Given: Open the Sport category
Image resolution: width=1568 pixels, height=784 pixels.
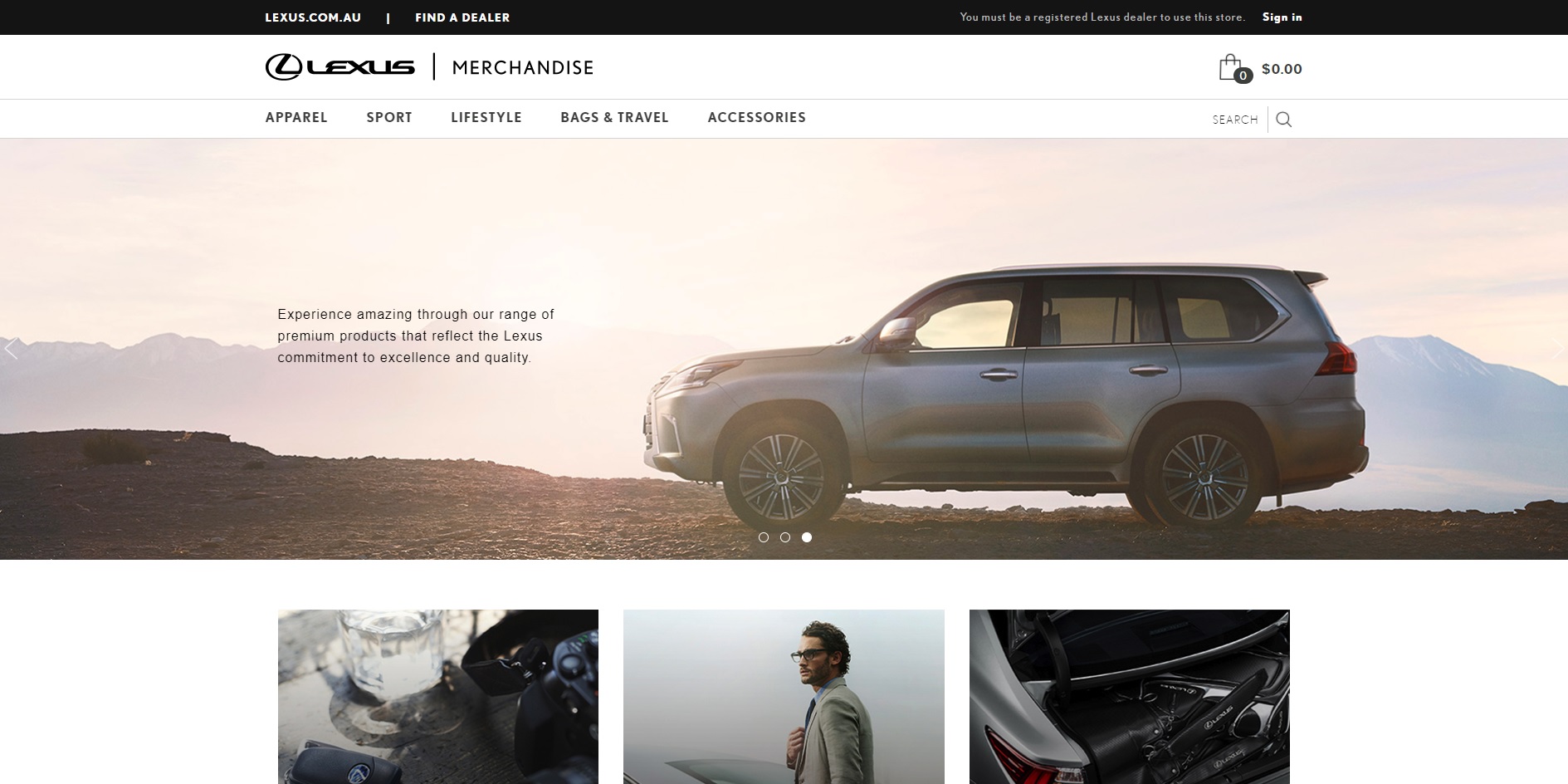Looking at the screenshot, I should [389, 118].
